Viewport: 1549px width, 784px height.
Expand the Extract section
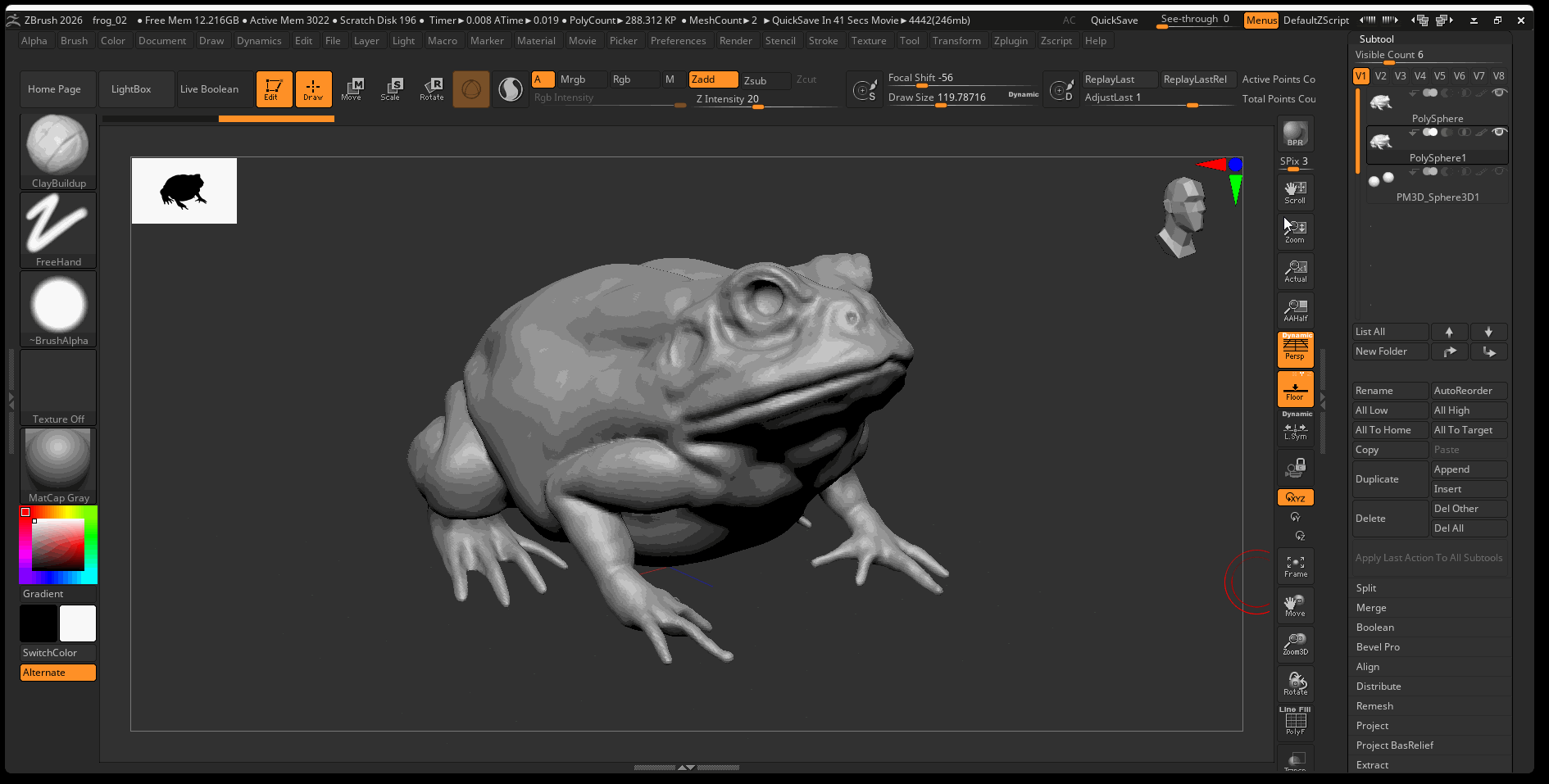pyautogui.click(x=1372, y=765)
